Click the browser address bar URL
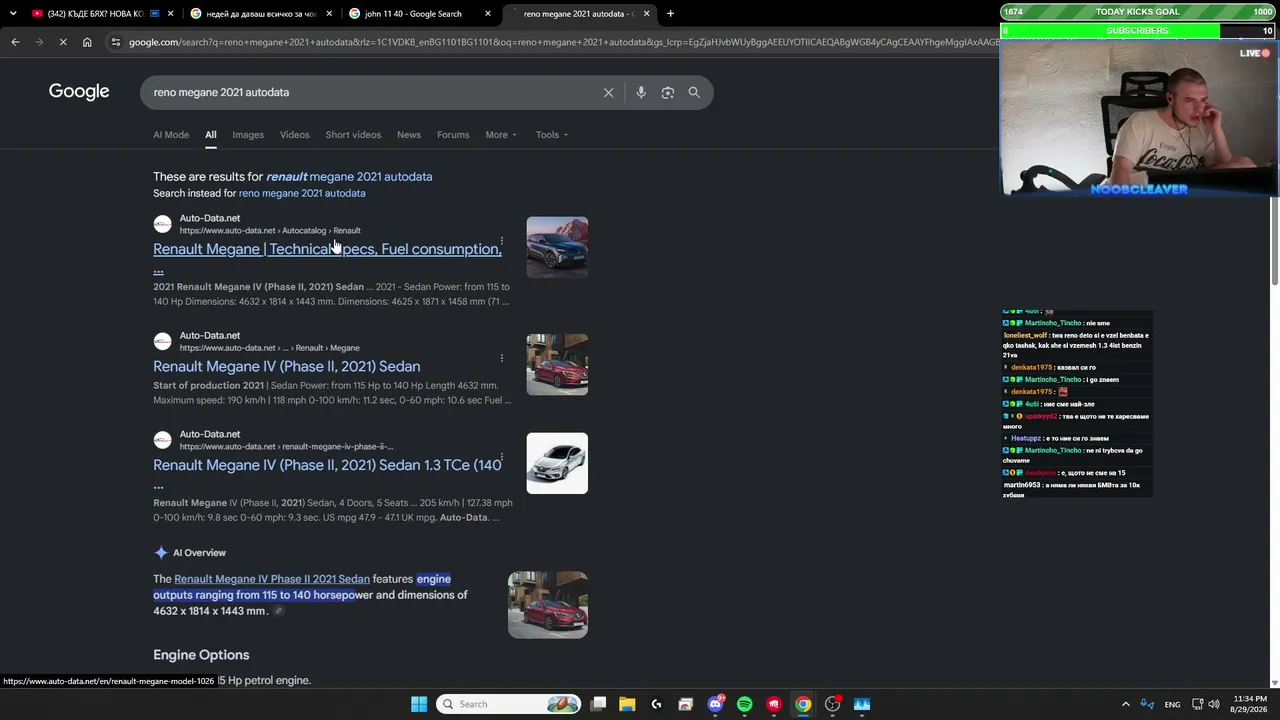Viewport: 1280px width, 720px height. coord(563,42)
